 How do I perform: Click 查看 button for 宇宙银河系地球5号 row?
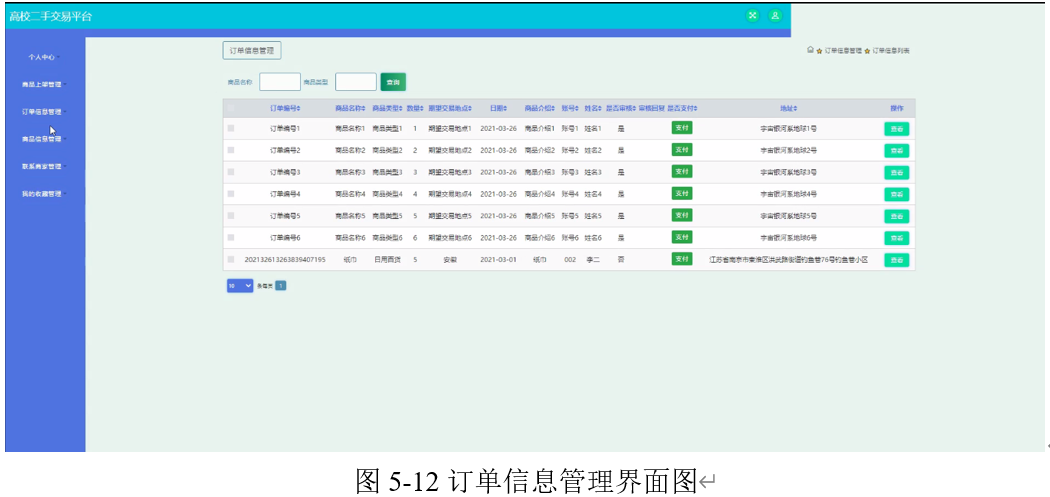[896, 216]
